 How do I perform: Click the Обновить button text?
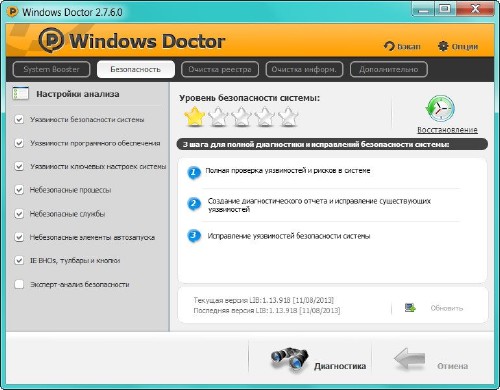tap(447, 308)
